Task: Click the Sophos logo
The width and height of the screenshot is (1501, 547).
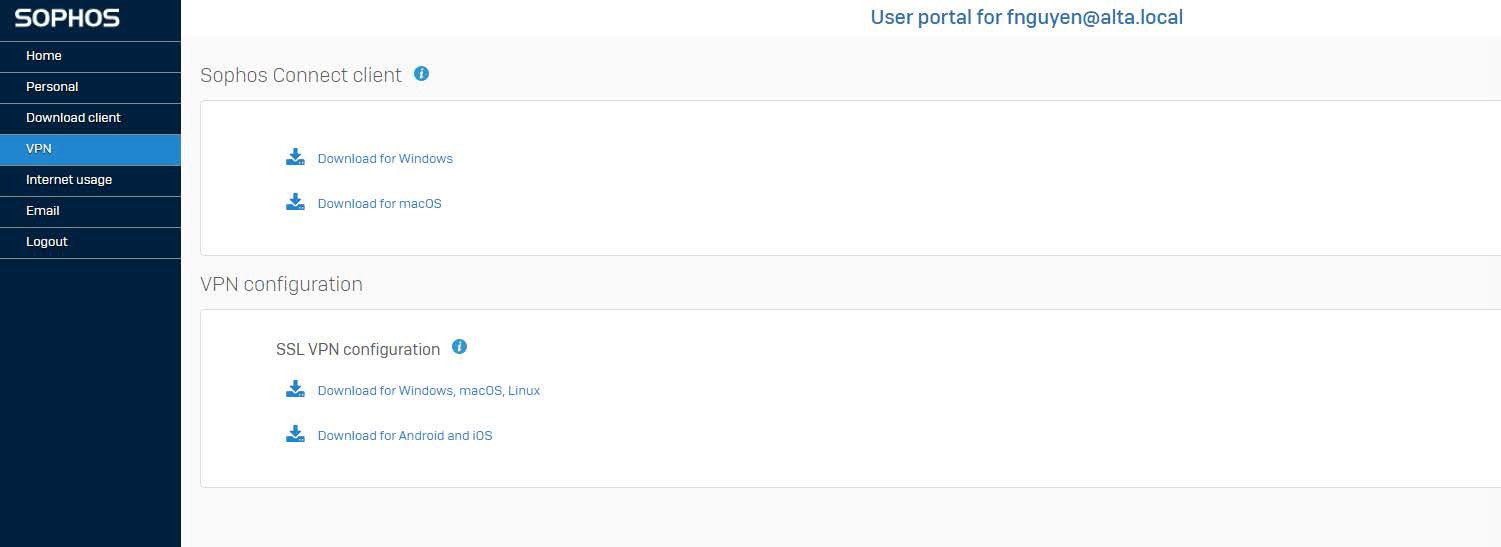Action: [67, 18]
